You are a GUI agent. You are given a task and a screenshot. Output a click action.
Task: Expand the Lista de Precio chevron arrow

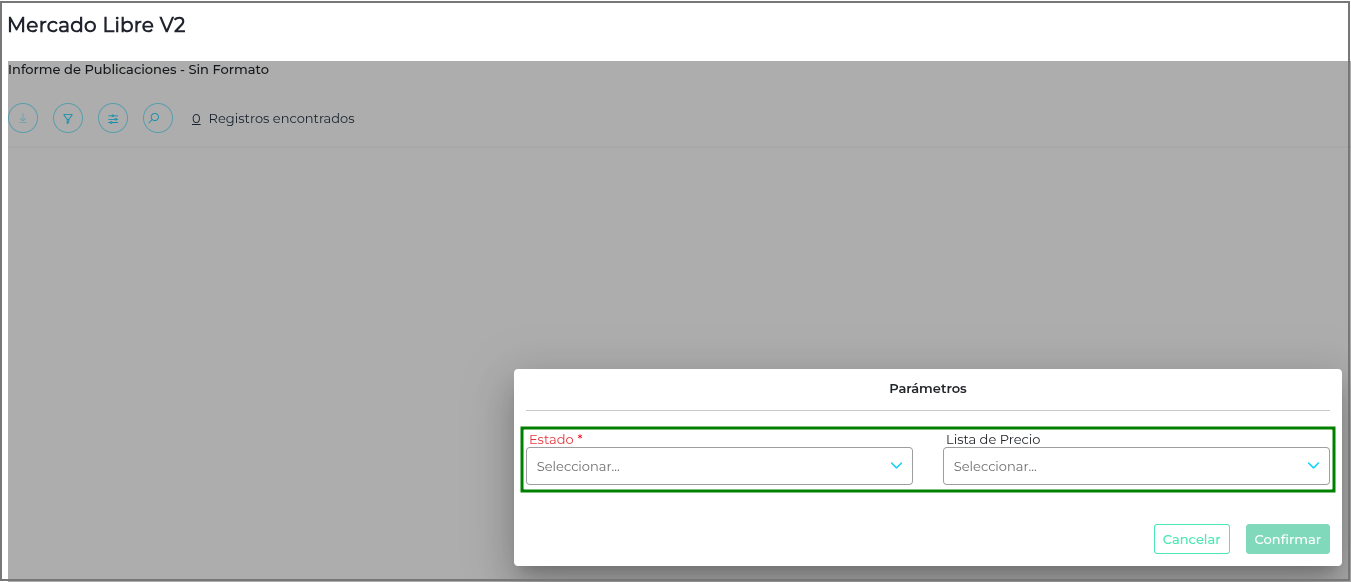pyautogui.click(x=1313, y=466)
